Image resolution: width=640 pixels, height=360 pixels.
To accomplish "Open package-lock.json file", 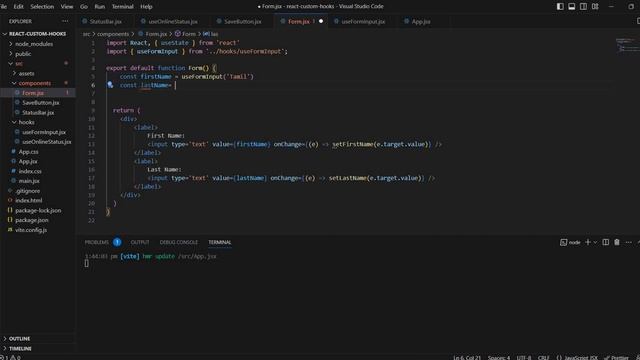I will click(x=38, y=210).
